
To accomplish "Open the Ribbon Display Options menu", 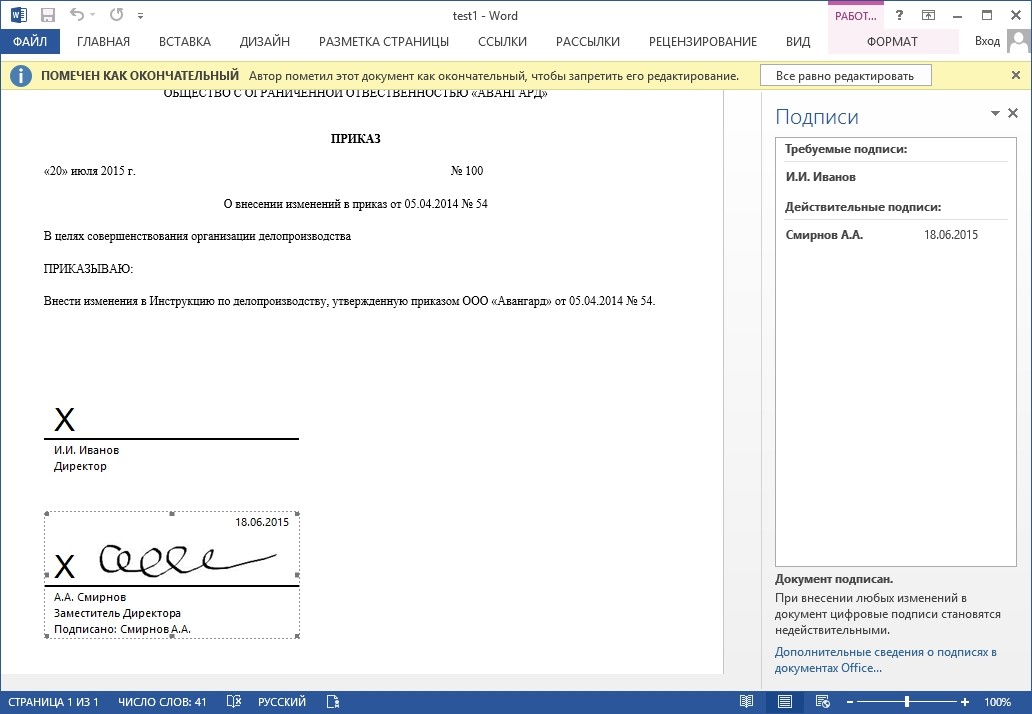I will tap(929, 16).
